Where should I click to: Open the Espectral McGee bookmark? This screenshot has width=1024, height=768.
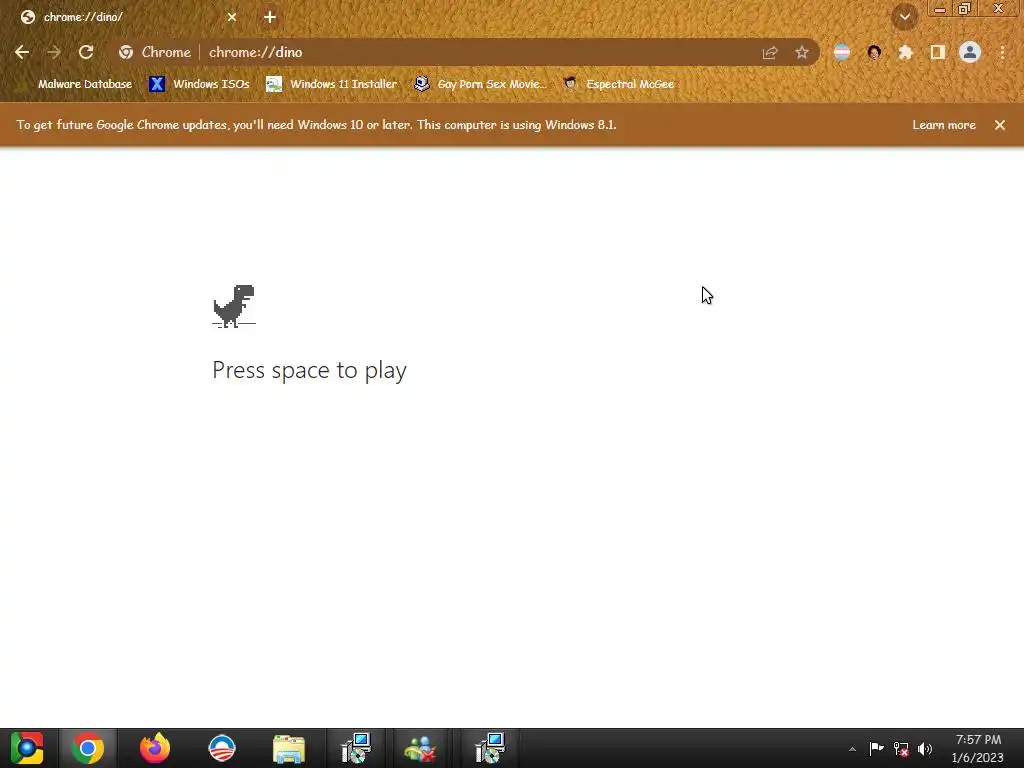619,84
